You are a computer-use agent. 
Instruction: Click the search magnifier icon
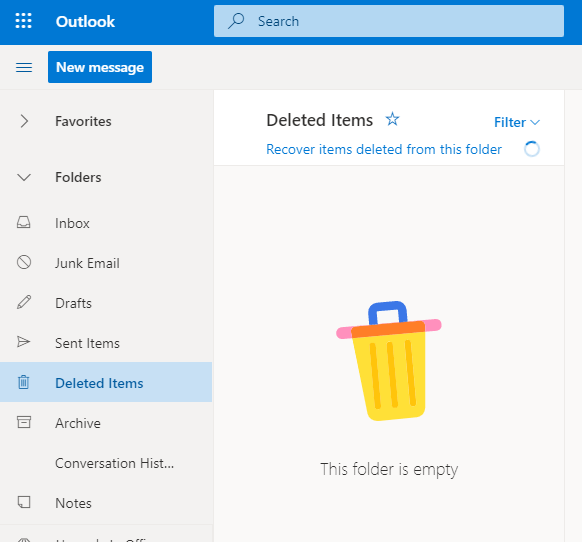(x=236, y=21)
